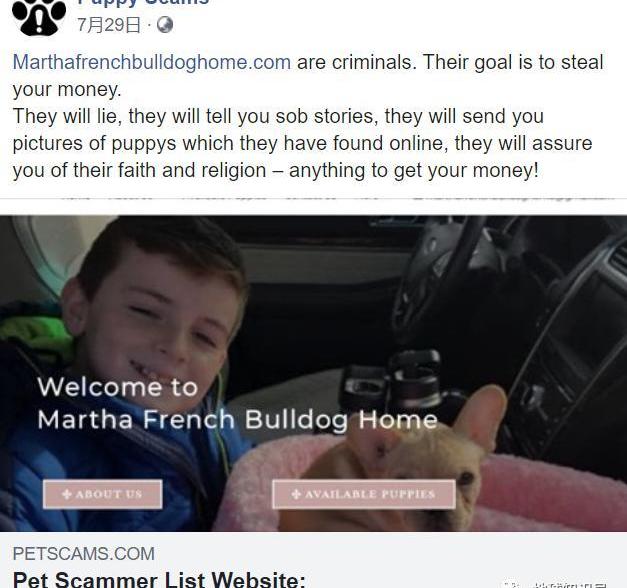Click the globe public audience icon
Viewport: 627px width, 588px height.
tap(165, 25)
